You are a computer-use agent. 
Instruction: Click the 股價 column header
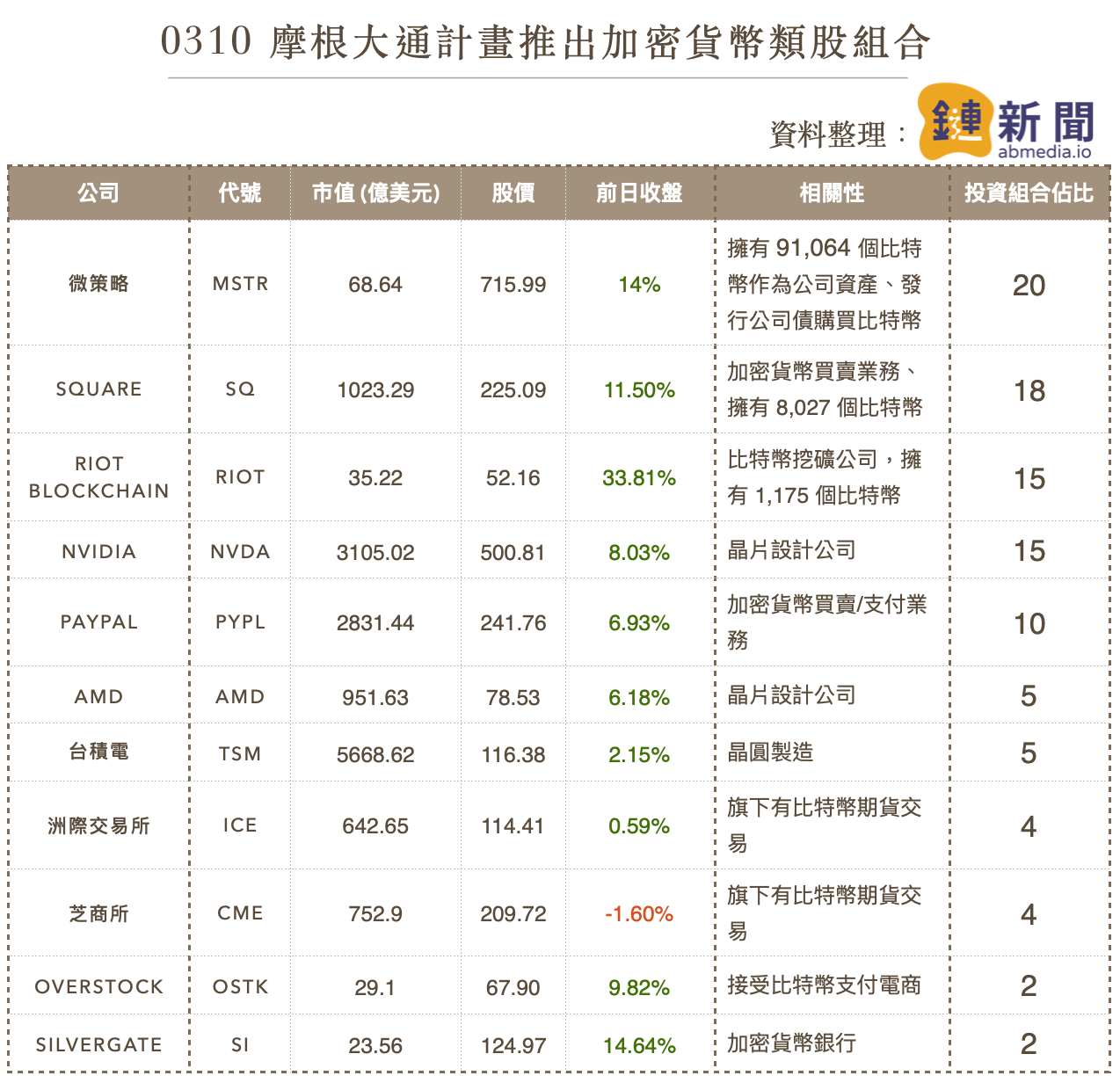(513, 193)
